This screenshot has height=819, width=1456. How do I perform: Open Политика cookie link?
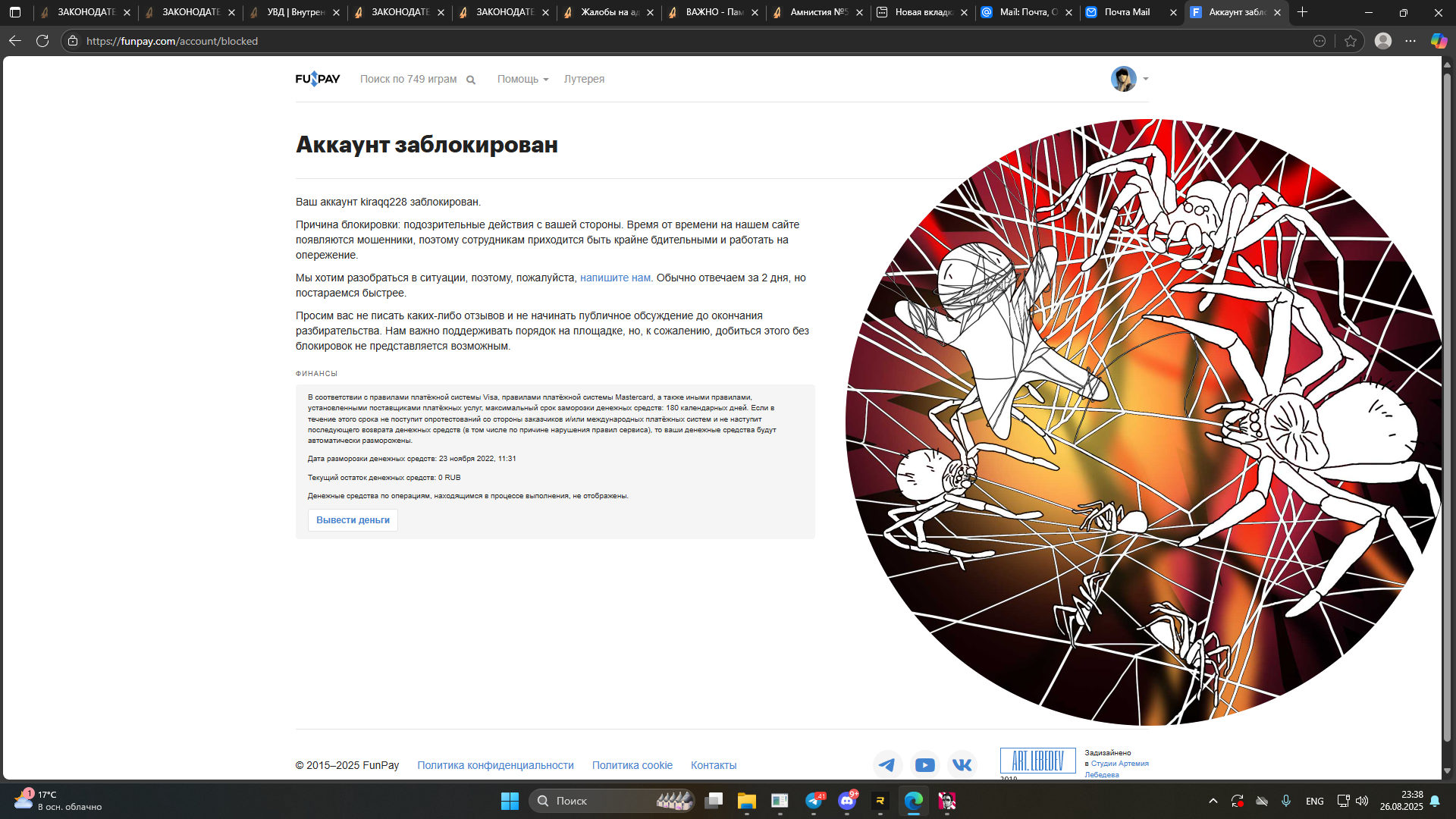[x=632, y=765]
